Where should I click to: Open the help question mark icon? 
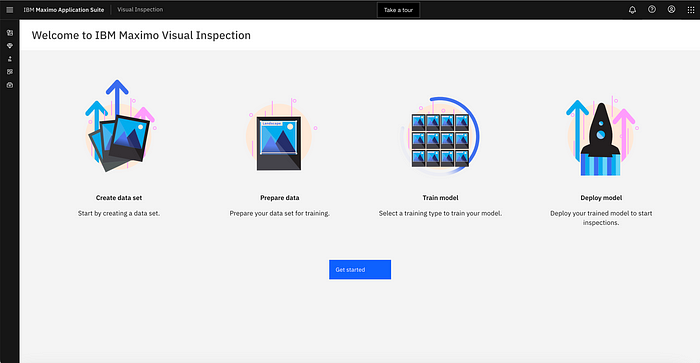tap(652, 9)
